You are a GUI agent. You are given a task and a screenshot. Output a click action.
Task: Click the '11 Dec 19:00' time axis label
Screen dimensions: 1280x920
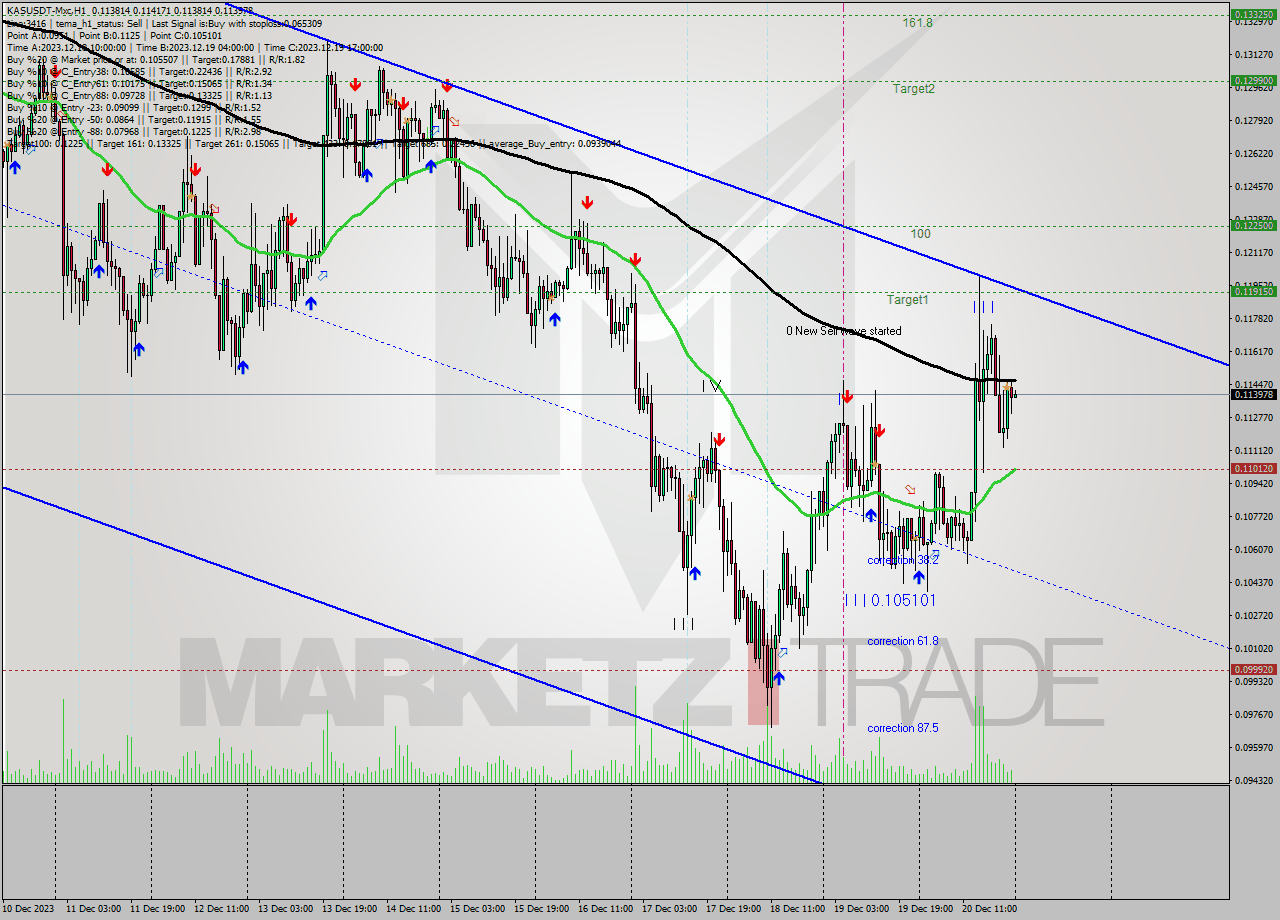(158, 909)
